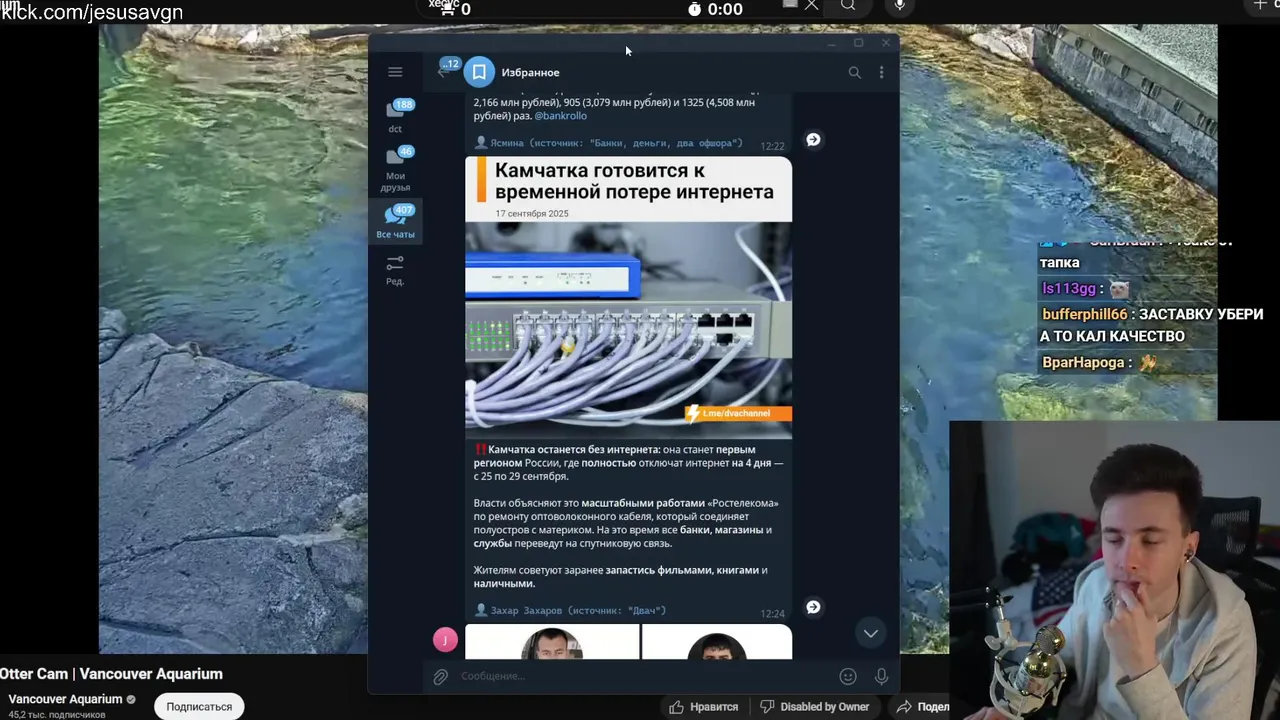Open the right photo in album message

[717, 642]
